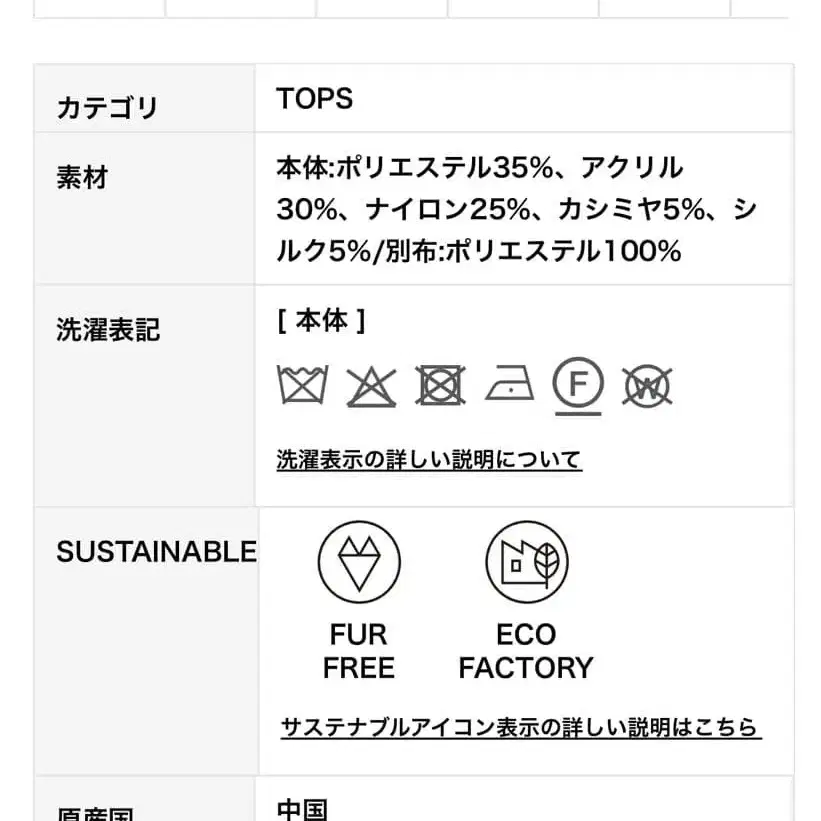821x821 pixels.
Task: Click the [ 本体 ] heading
Action: point(321,320)
